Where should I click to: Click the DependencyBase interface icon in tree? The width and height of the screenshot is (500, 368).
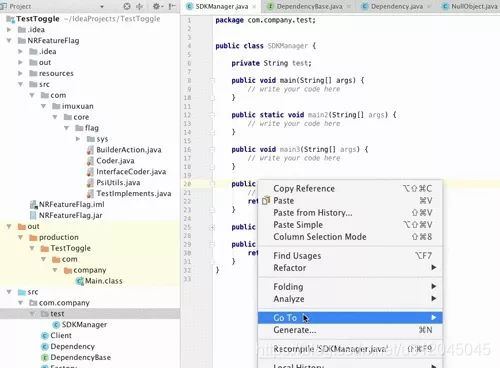coord(45,358)
